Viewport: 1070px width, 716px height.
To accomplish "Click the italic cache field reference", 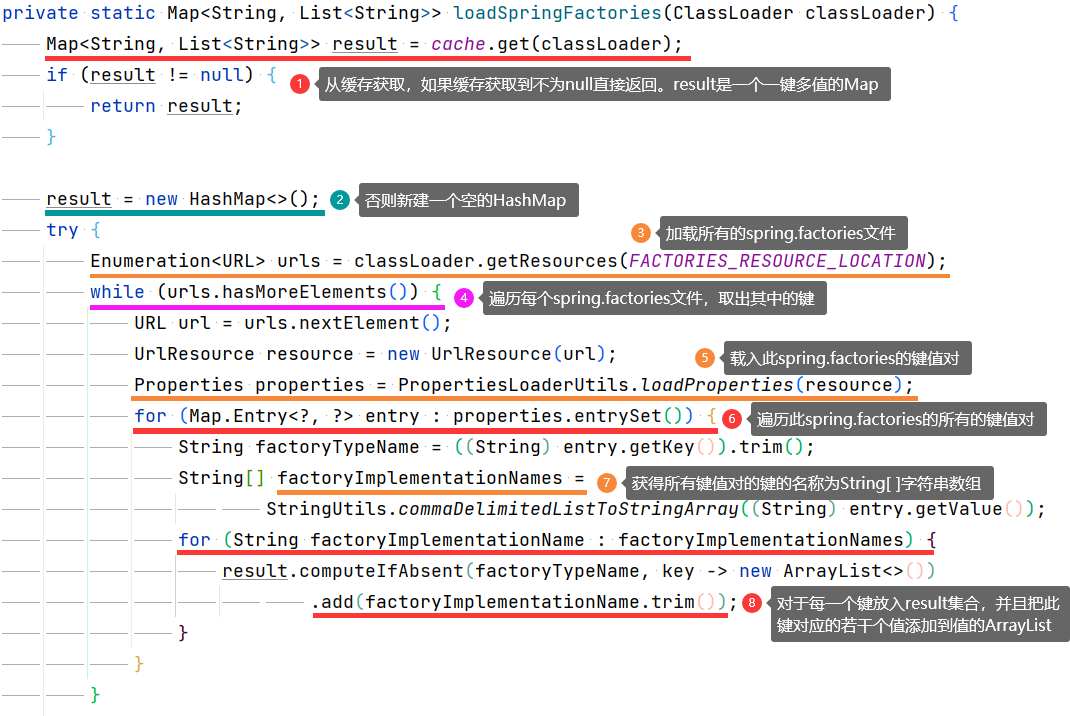I will (x=457, y=44).
